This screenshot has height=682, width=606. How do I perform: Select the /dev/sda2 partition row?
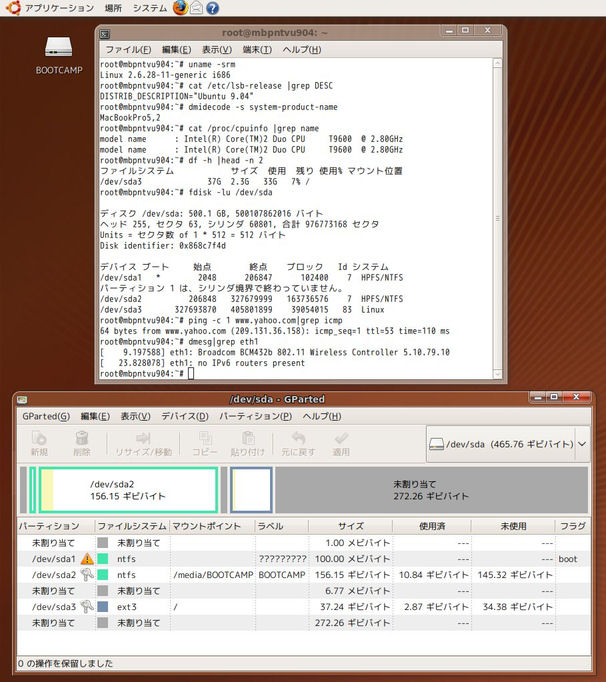click(x=304, y=575)
